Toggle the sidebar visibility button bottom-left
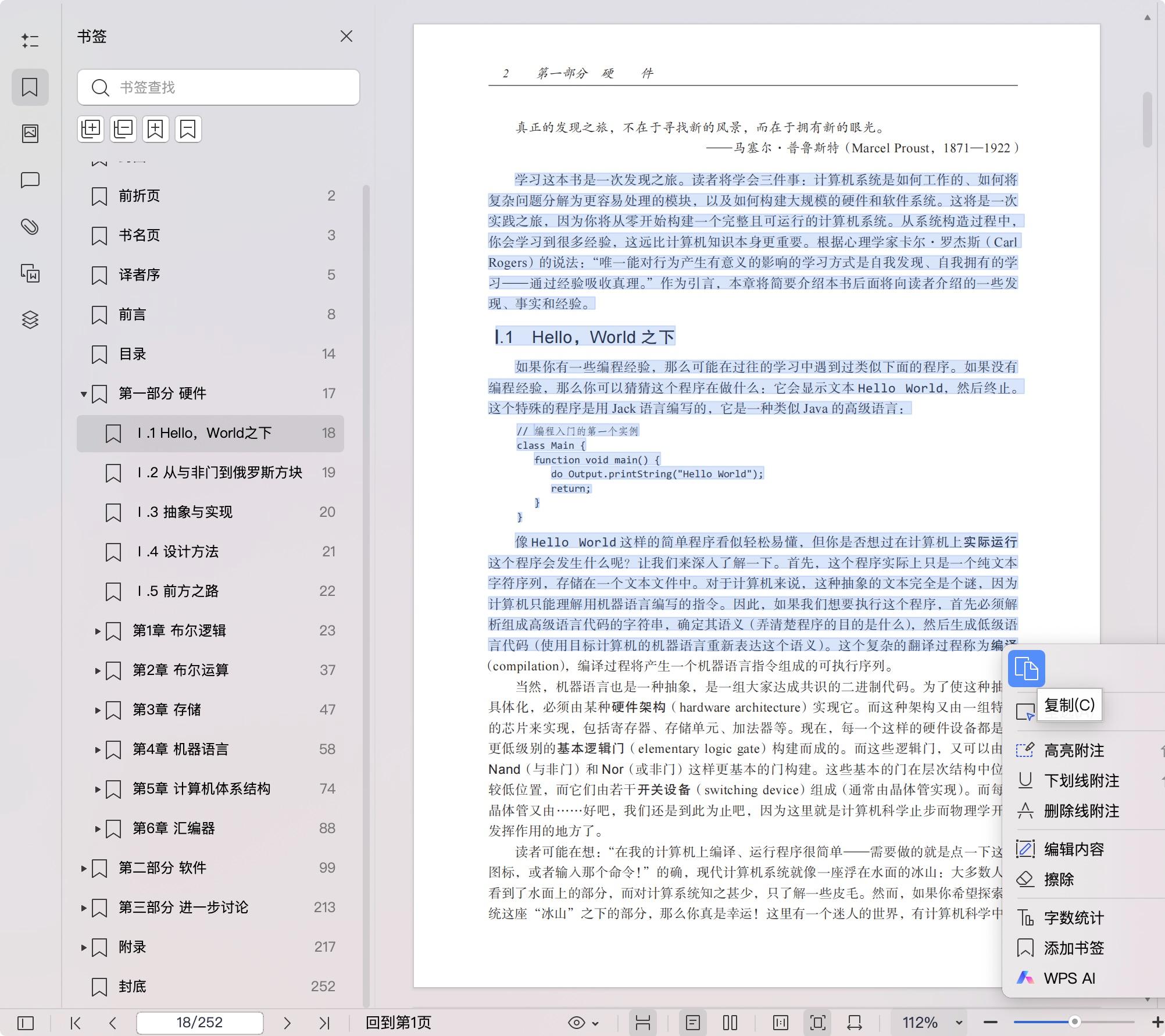 pos(26,1023)
